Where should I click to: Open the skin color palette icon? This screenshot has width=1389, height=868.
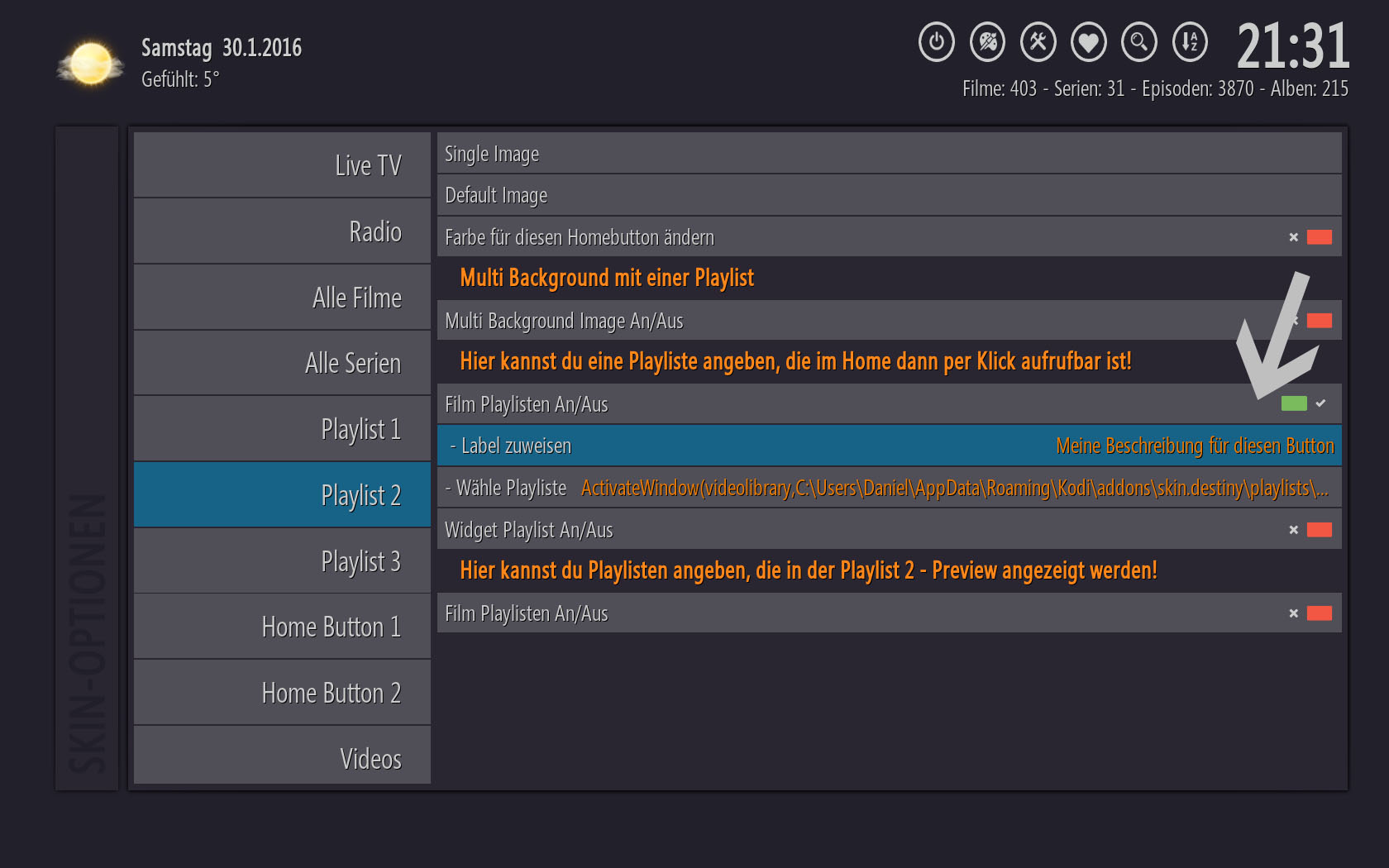pyautogui.click(x=987, y=41)
